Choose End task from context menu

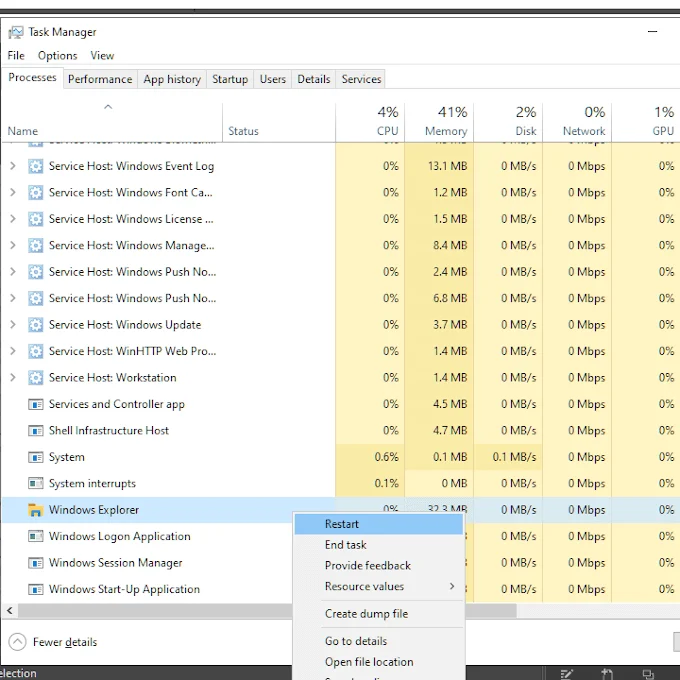coord(379,545)
